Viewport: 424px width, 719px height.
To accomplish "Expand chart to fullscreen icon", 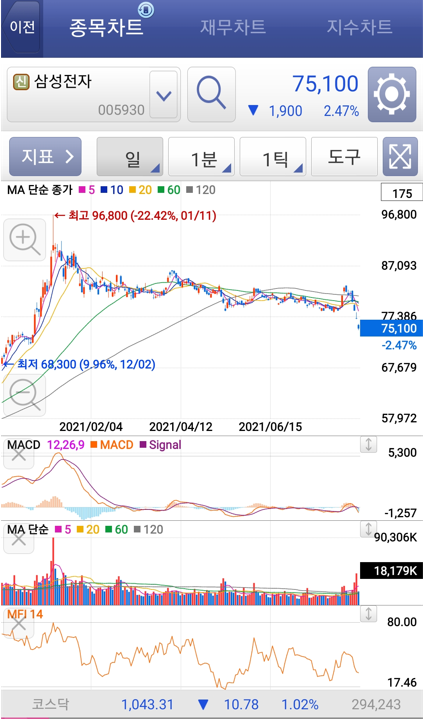I will coord(400,157).
